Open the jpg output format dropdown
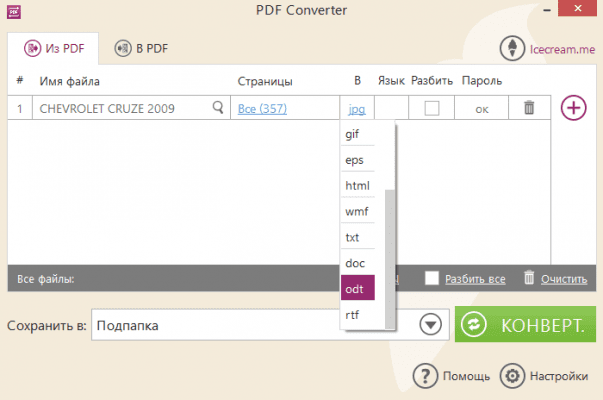Screen dimensions: 603x400 tap(357, 109)
